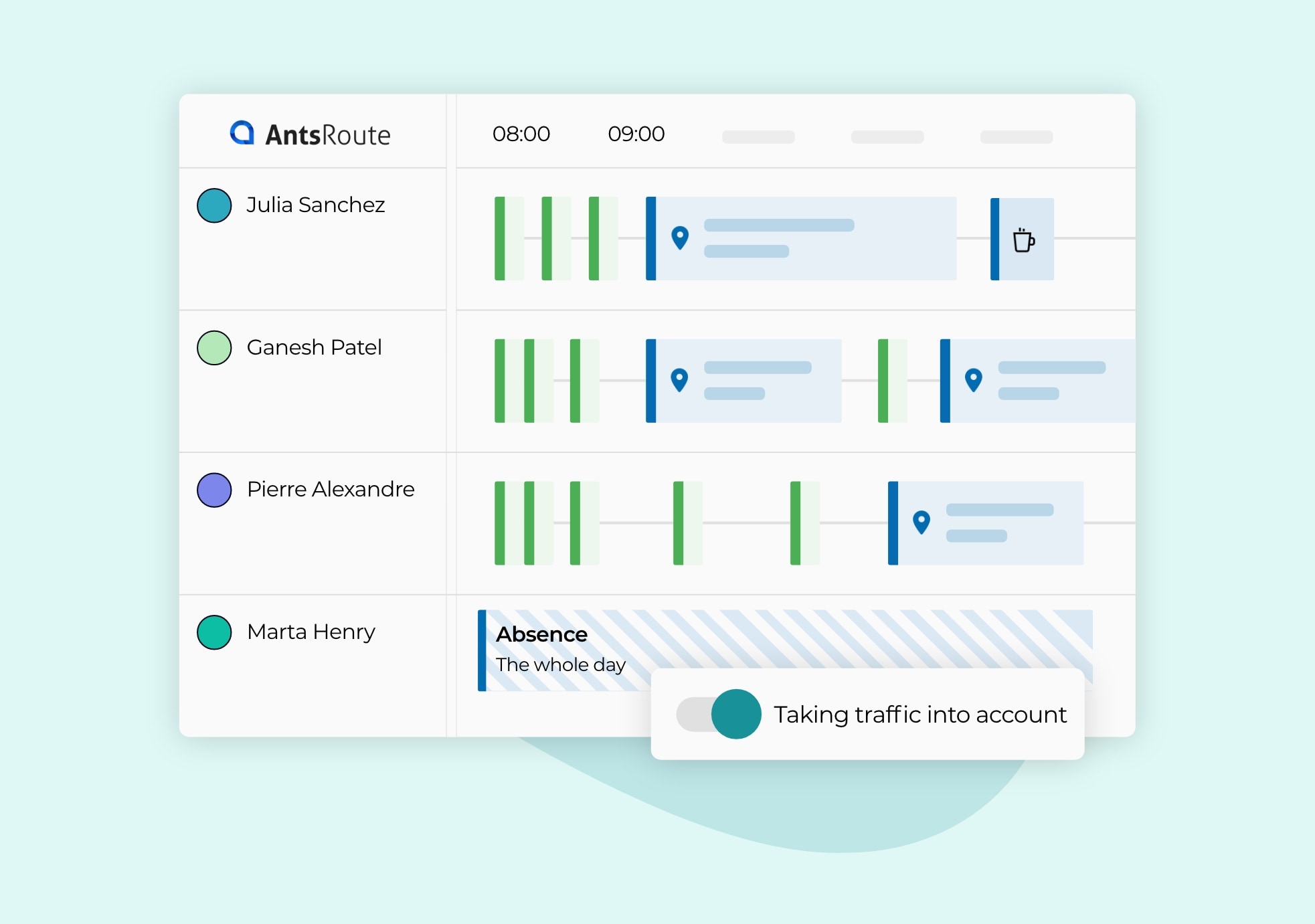The image size is (1315, 924).
Task: Toggle the Taking traffic into account switch
Action: coord(719,714)
